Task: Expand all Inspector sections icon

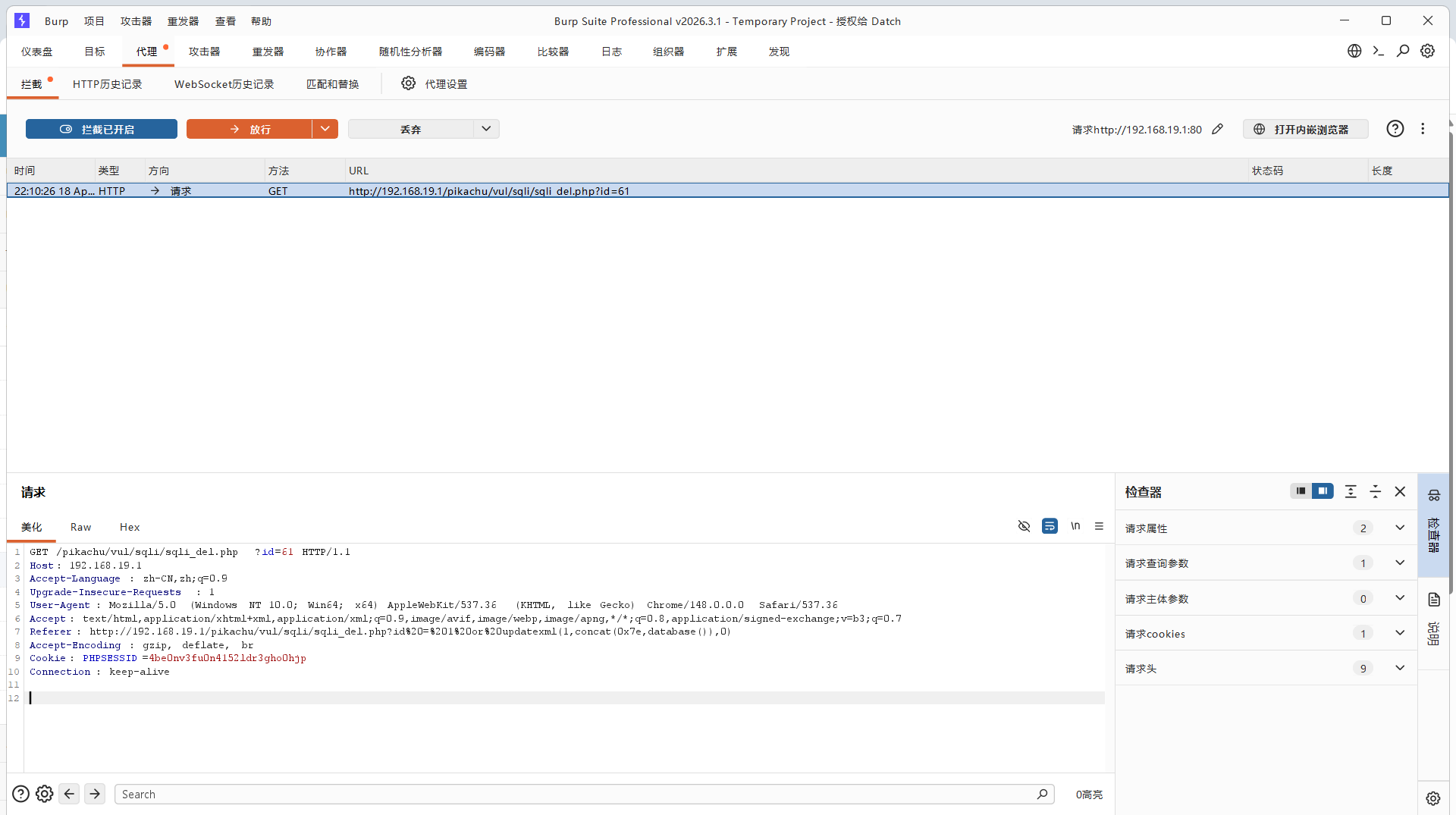Action: pyautogui.click(x=1351, y=491)
